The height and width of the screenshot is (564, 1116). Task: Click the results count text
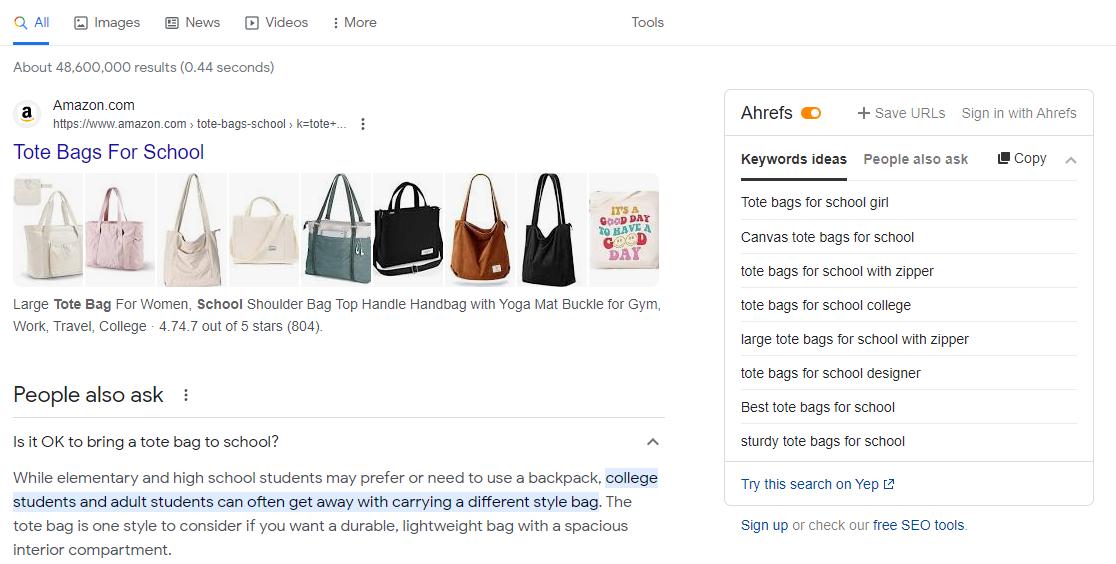click(144, 68)
